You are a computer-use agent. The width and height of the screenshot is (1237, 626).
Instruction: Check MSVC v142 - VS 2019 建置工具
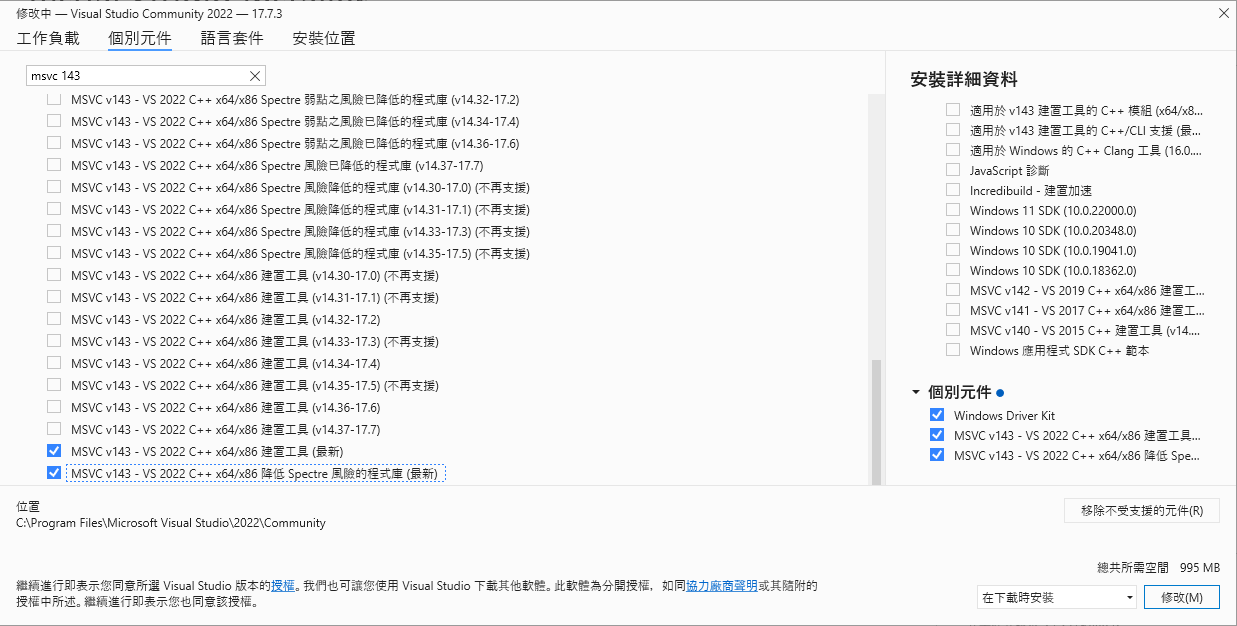pyautogui.click(x=953, y=291)
